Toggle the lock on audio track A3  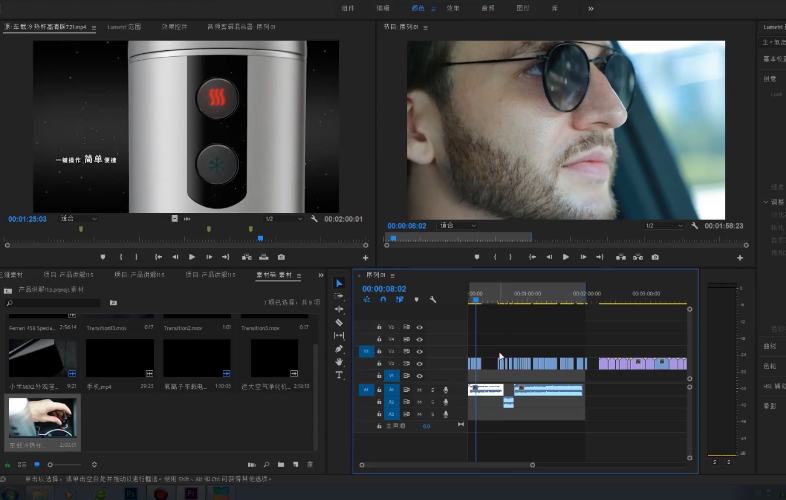pos(379,413)
